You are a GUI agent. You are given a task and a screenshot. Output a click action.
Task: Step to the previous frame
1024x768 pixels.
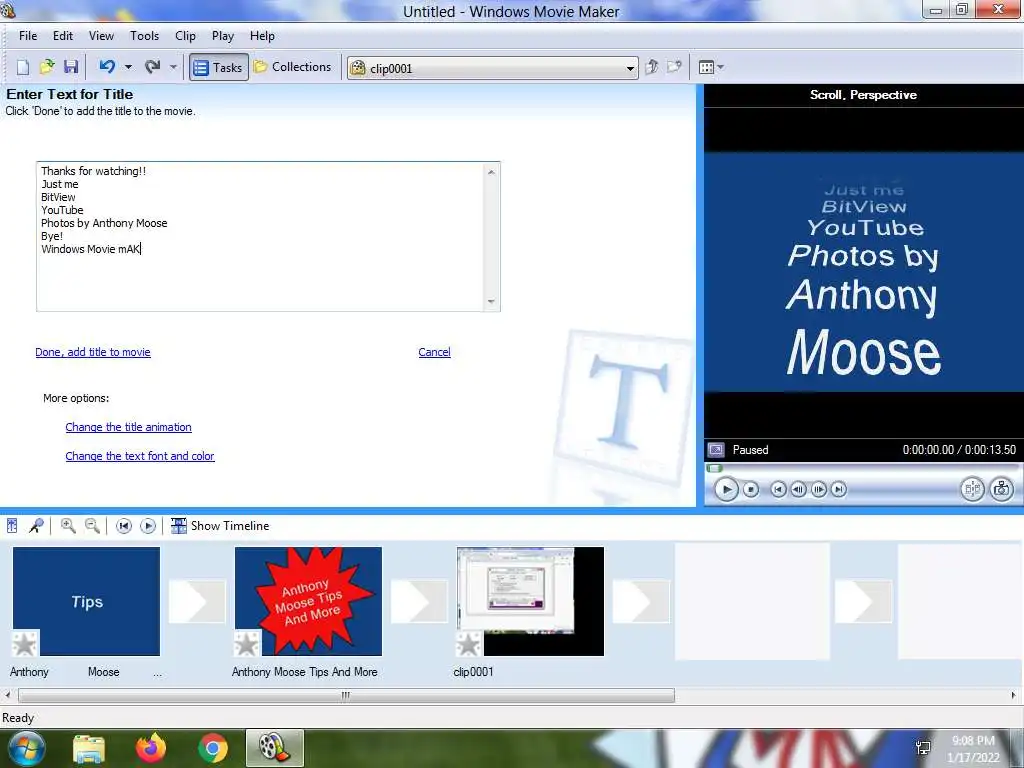coord(798,489)
